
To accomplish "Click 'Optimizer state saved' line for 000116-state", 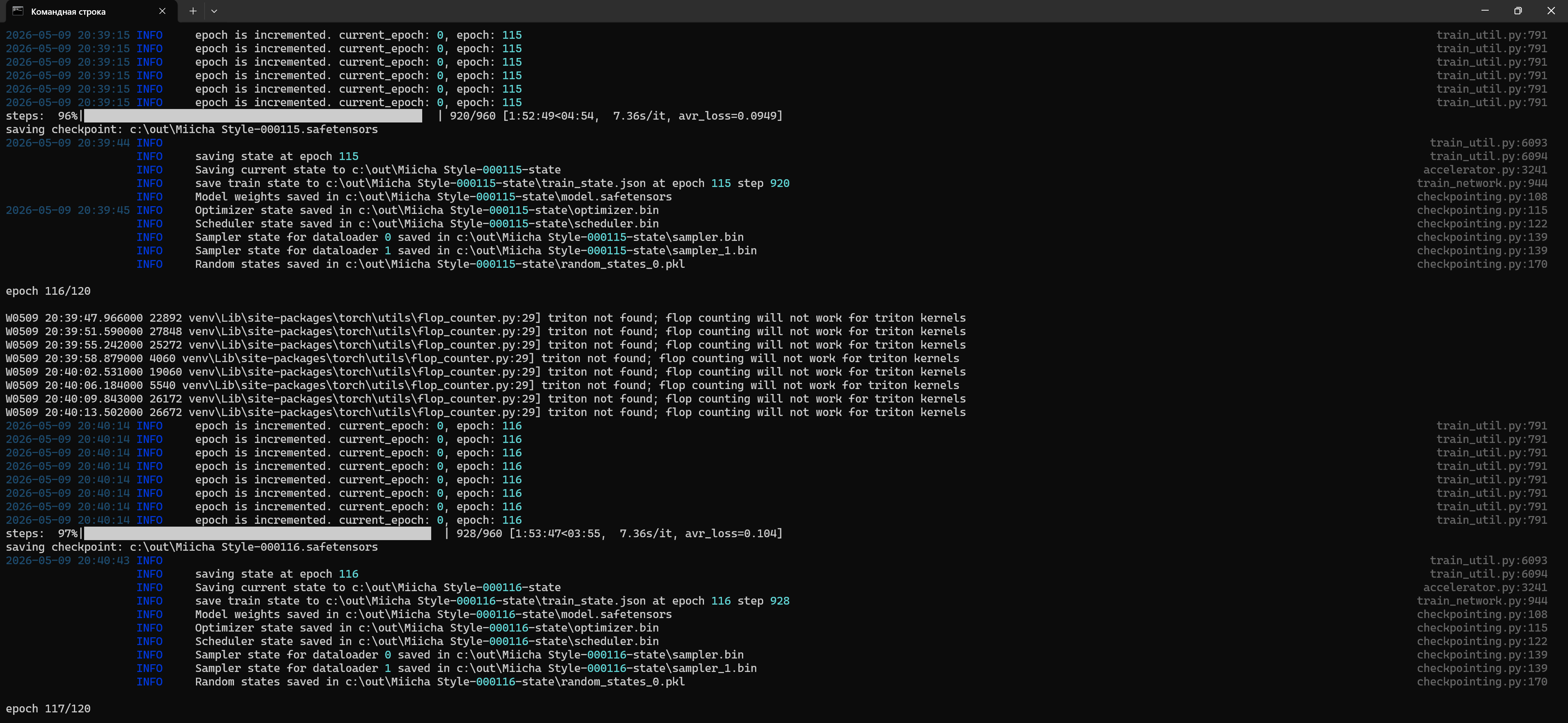I will [427, 628].
